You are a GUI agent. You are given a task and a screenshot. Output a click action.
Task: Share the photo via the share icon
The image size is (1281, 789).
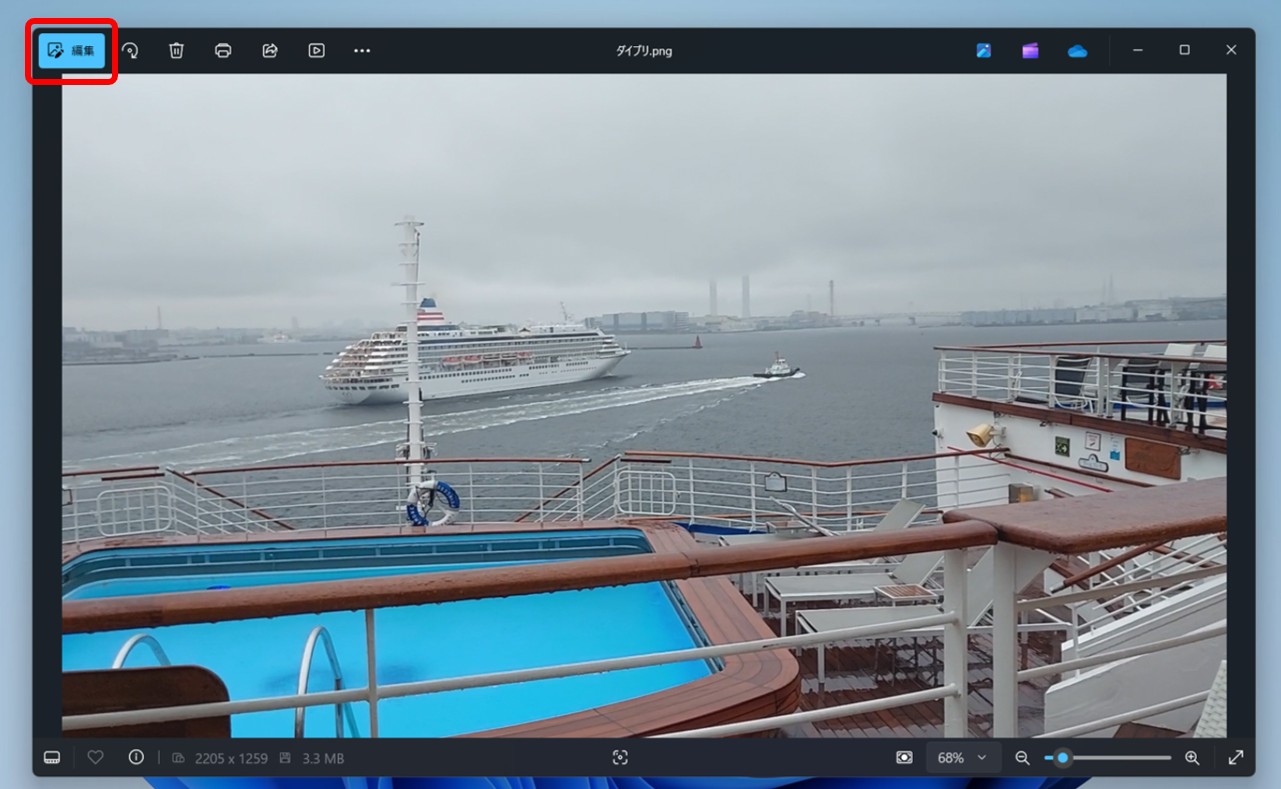269,50
